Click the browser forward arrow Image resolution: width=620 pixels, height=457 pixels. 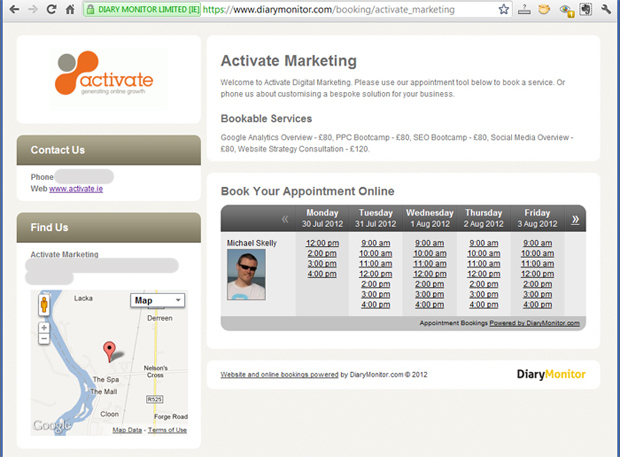pyautogui.click(x=33, y=9)
